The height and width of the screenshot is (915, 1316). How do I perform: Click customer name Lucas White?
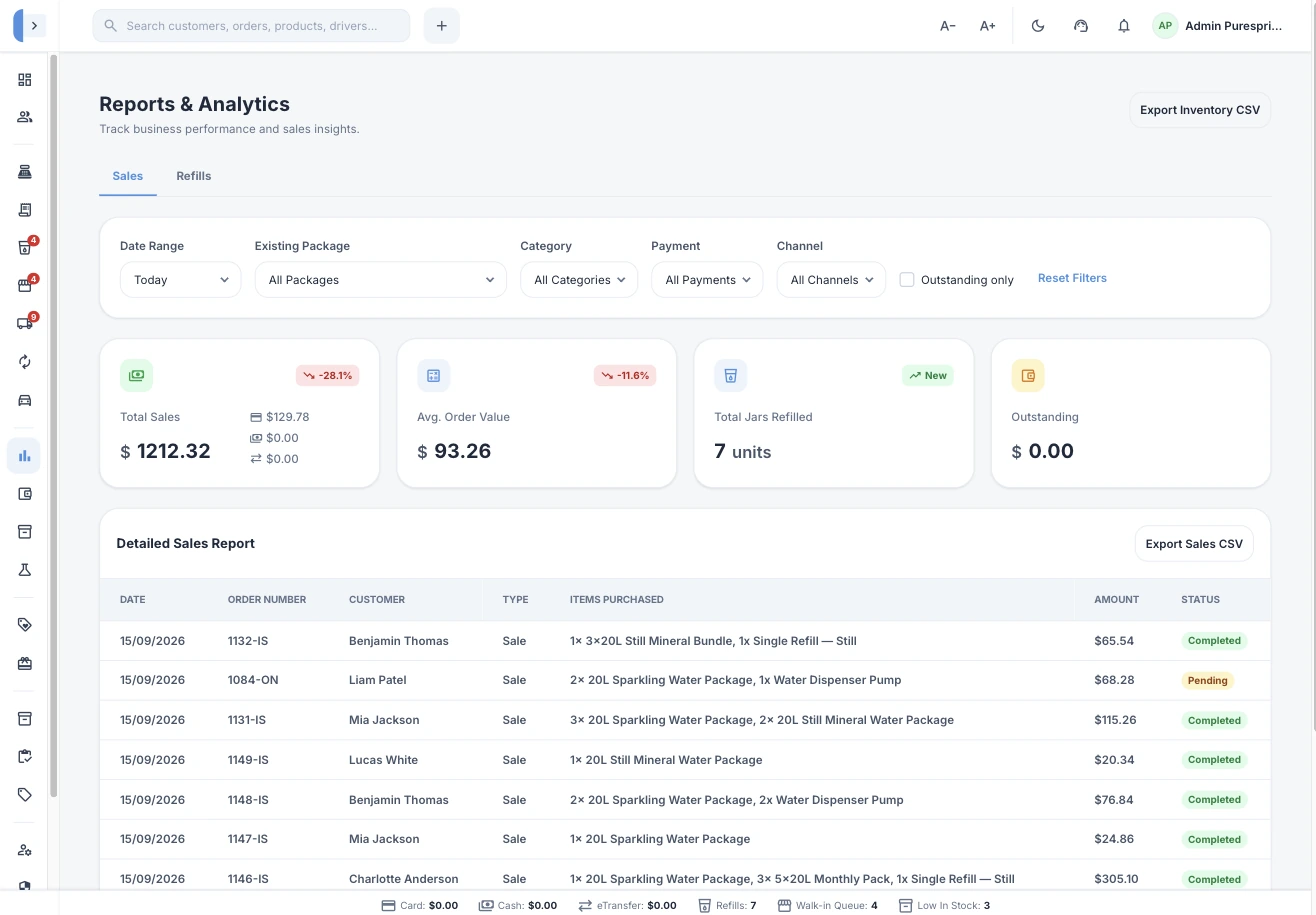(383, 760)
